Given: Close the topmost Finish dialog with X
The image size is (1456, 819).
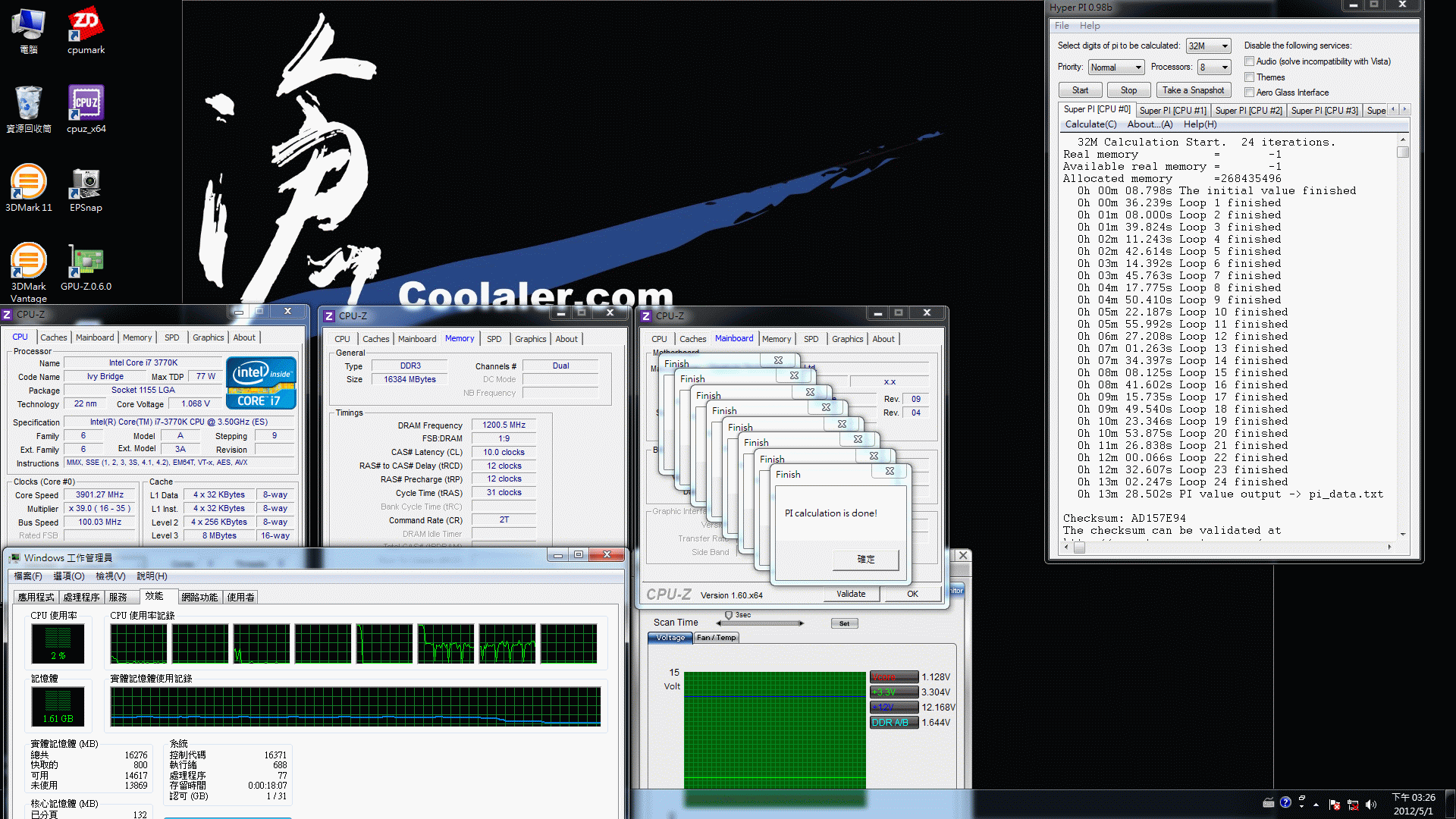Looking at the screenshot, I should point(890,471).
